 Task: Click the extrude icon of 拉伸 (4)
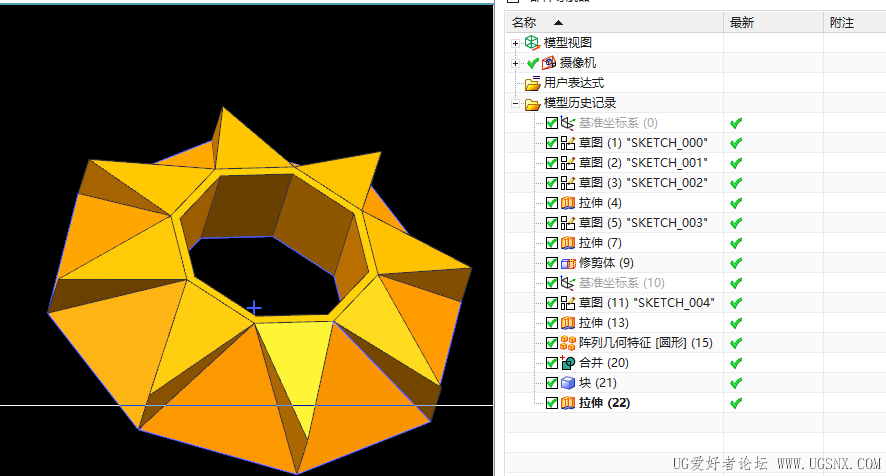[568, 203]
